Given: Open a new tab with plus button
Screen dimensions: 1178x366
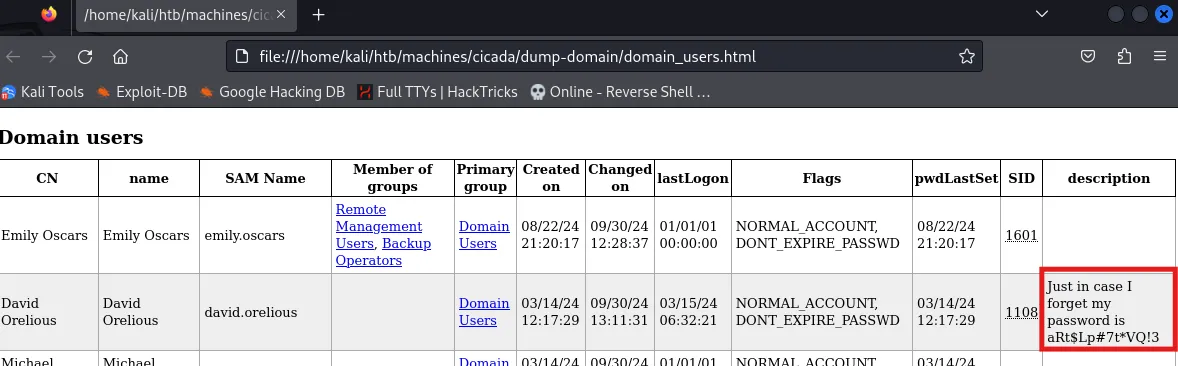Looking at the screenshot, I should click(x=319, y=15).
